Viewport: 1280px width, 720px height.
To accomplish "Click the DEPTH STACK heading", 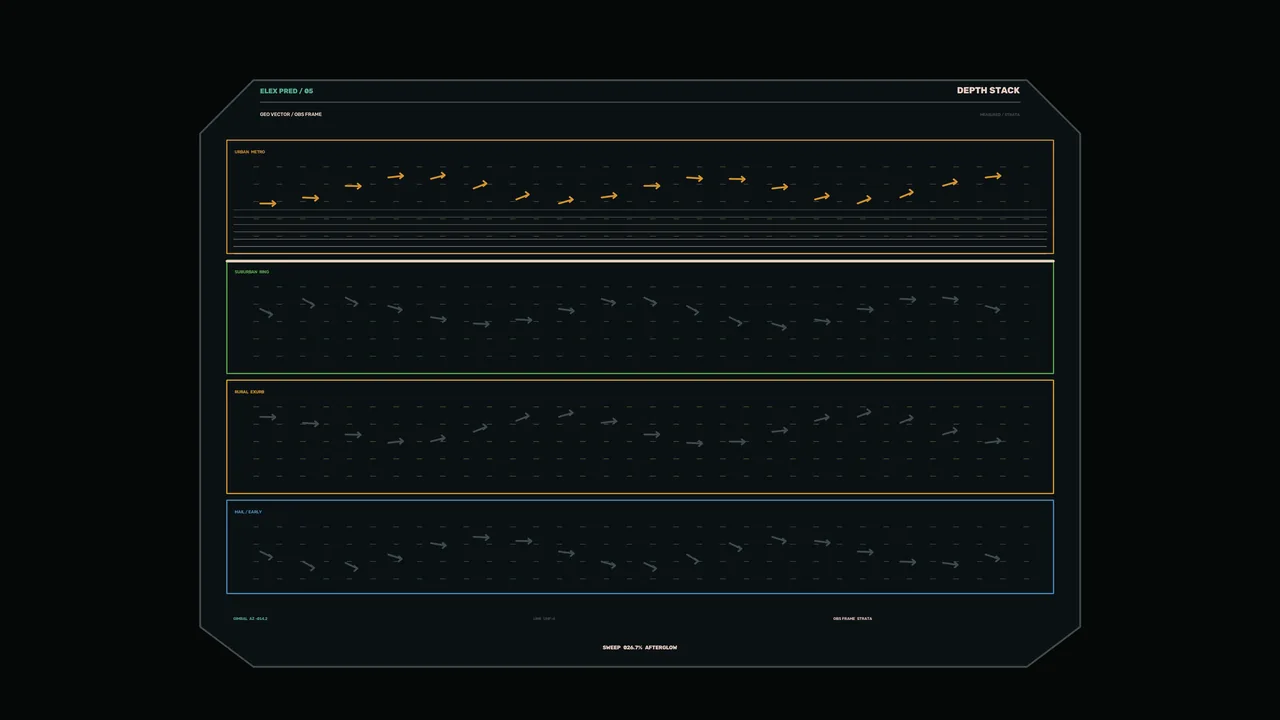I will tap(988, 90).
